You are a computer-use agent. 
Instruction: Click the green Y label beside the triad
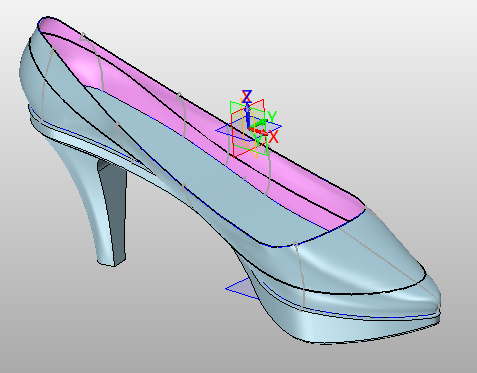[x=272, y=117]
